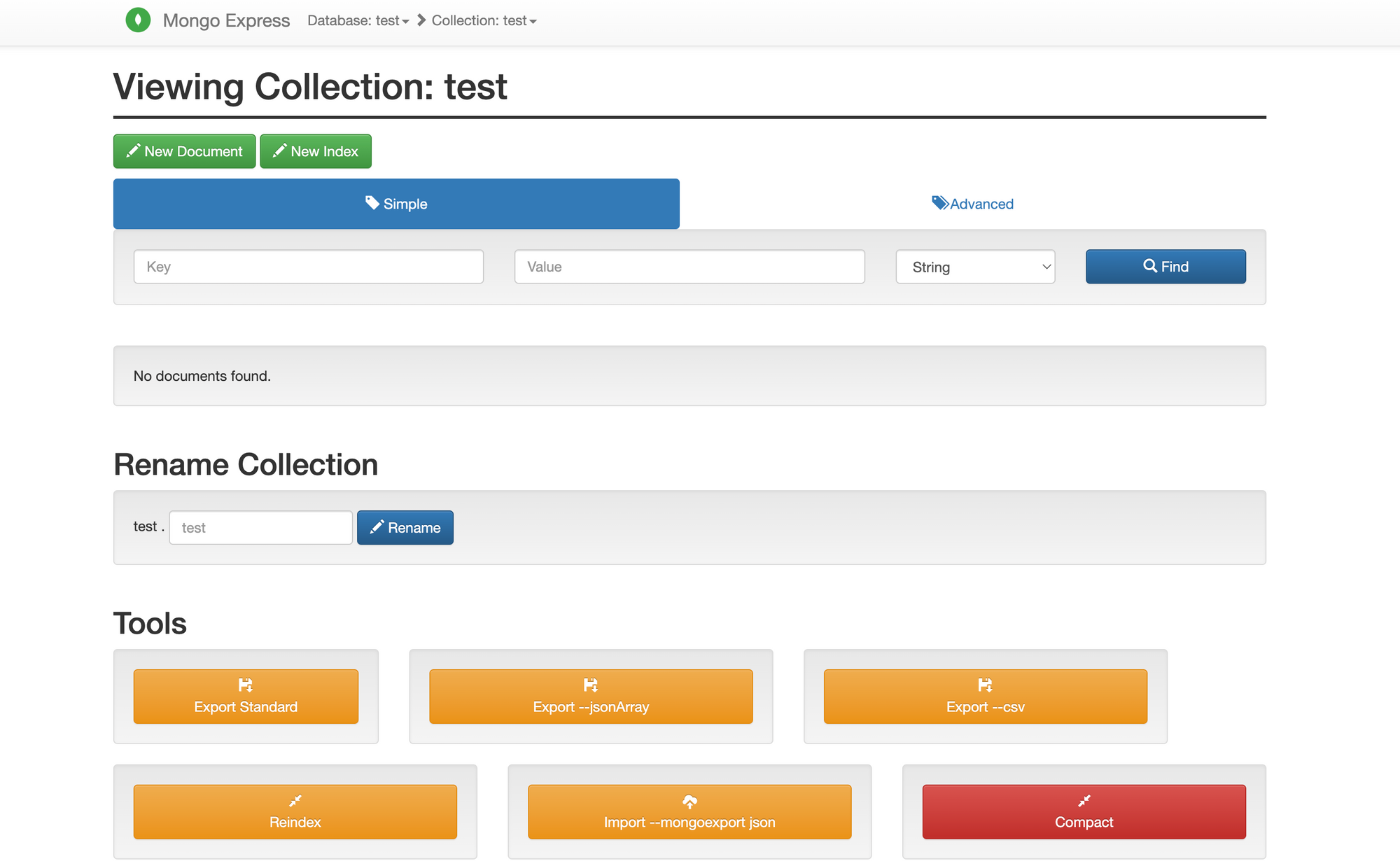This screenshot has height=866, width=1400.
Task: Run the Compact operation
Action: pos(1084,812)
